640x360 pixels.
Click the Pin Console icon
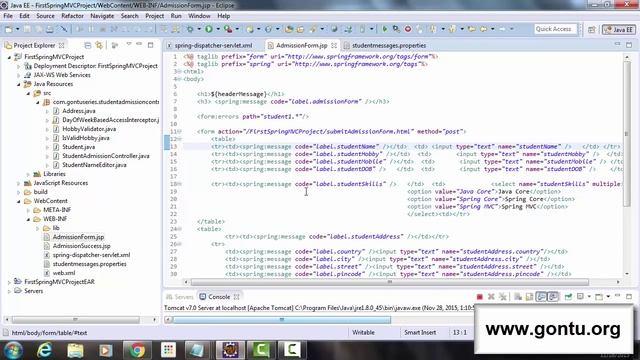568,297
